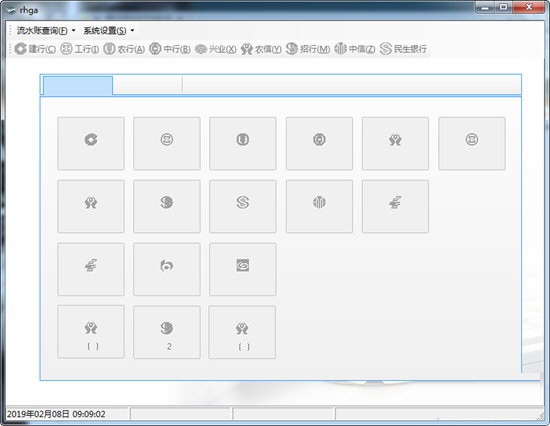Click the rural credit "( )" tile starting bottom row

[x=91, y=332]
